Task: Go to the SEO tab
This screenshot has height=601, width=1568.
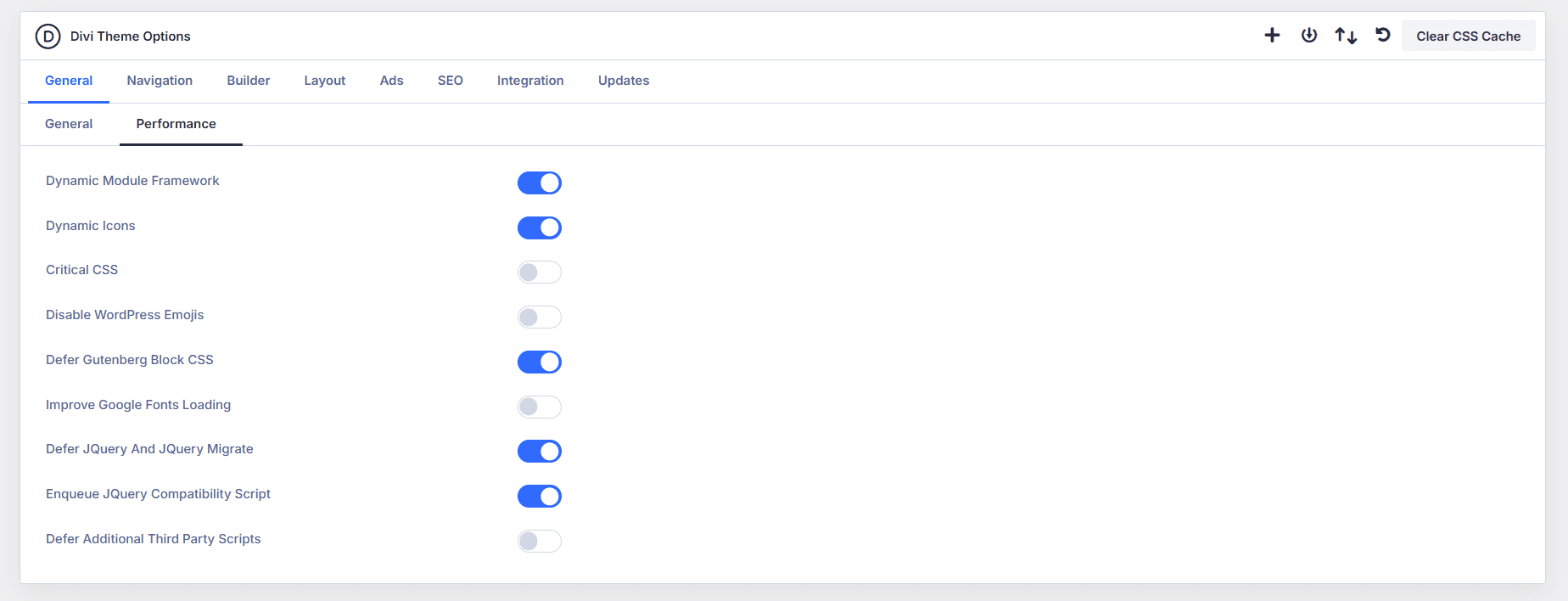Action: 451,81
